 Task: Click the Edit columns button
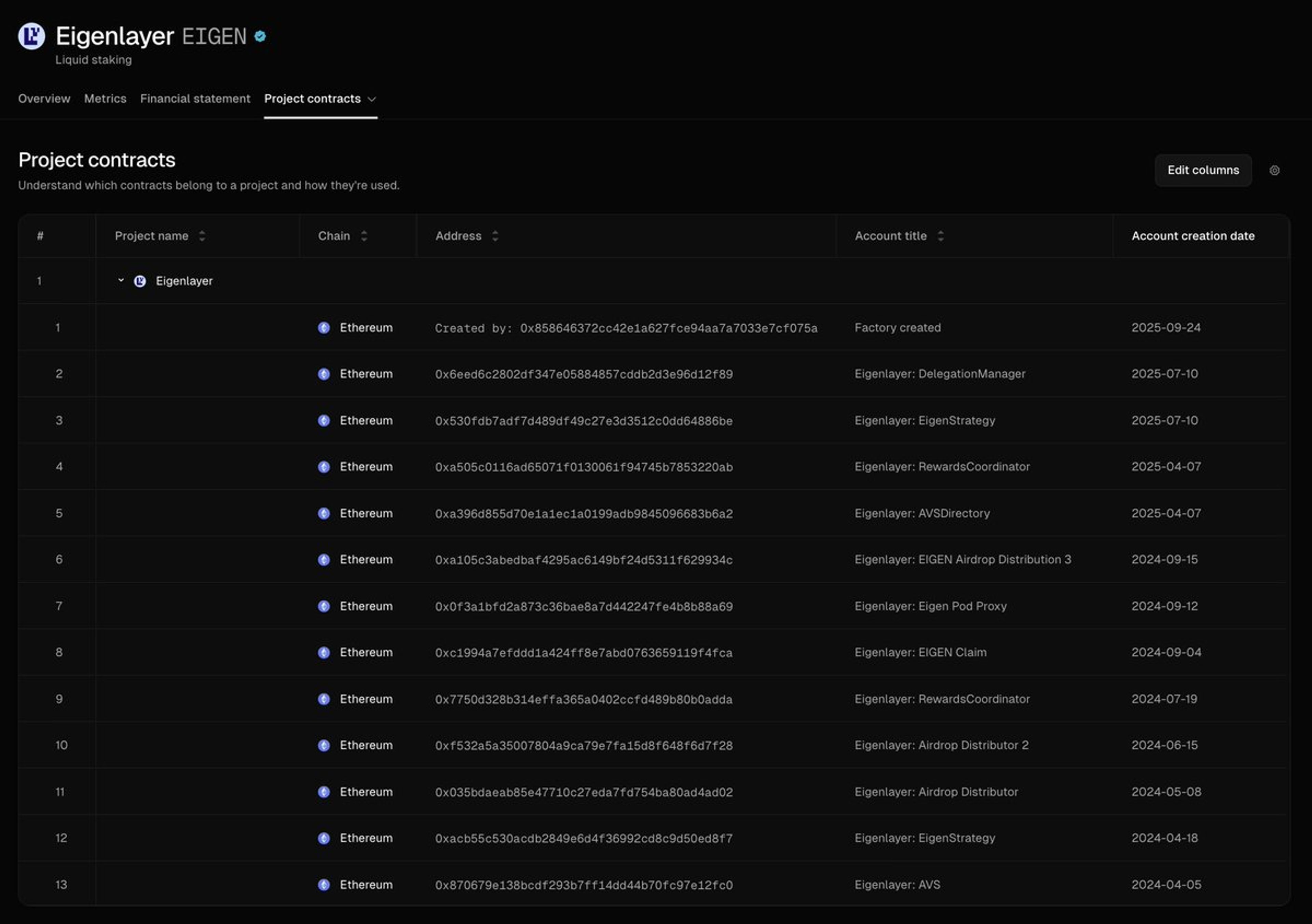(1203, 170)
